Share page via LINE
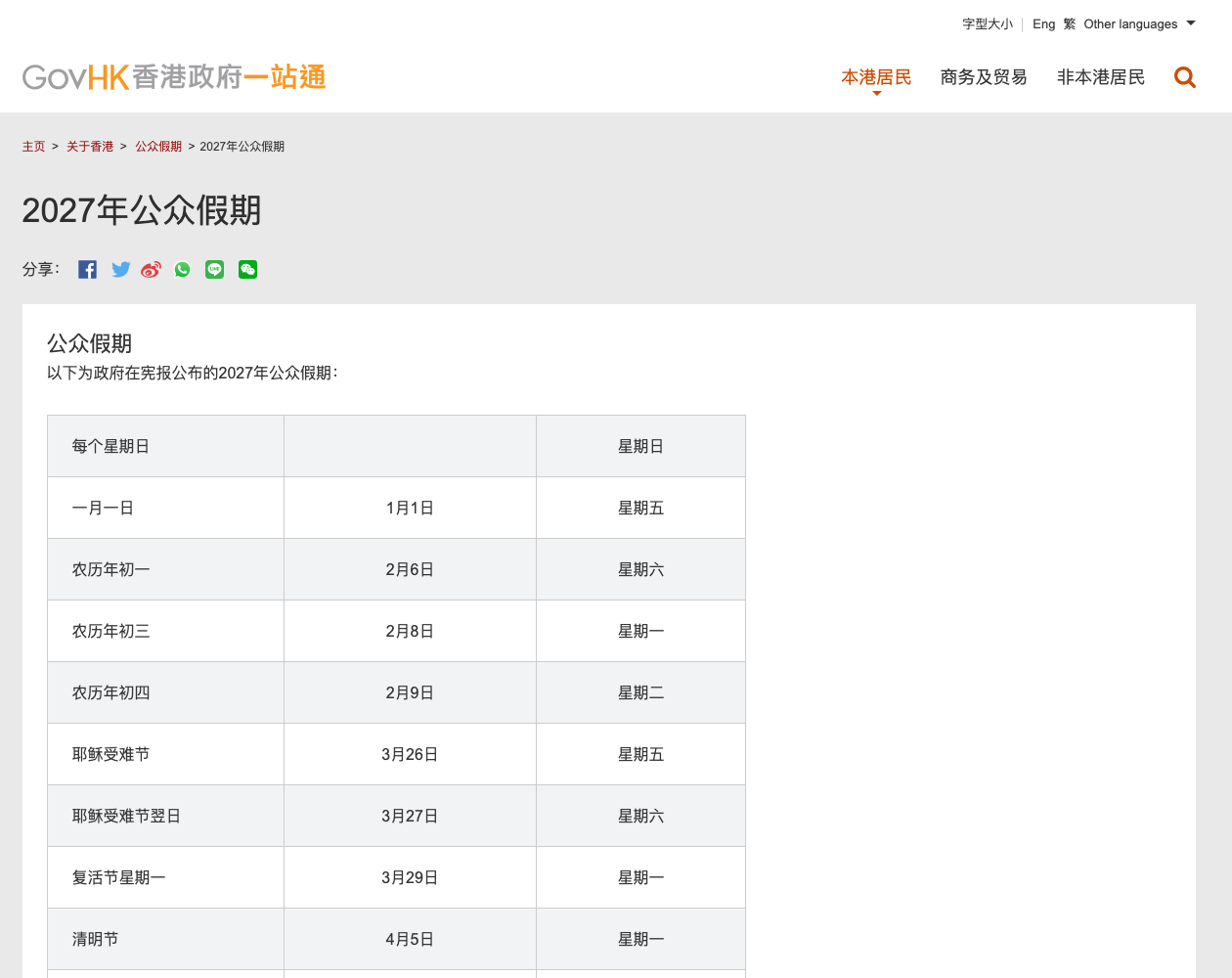1232x978 pixels. [215, 270]
